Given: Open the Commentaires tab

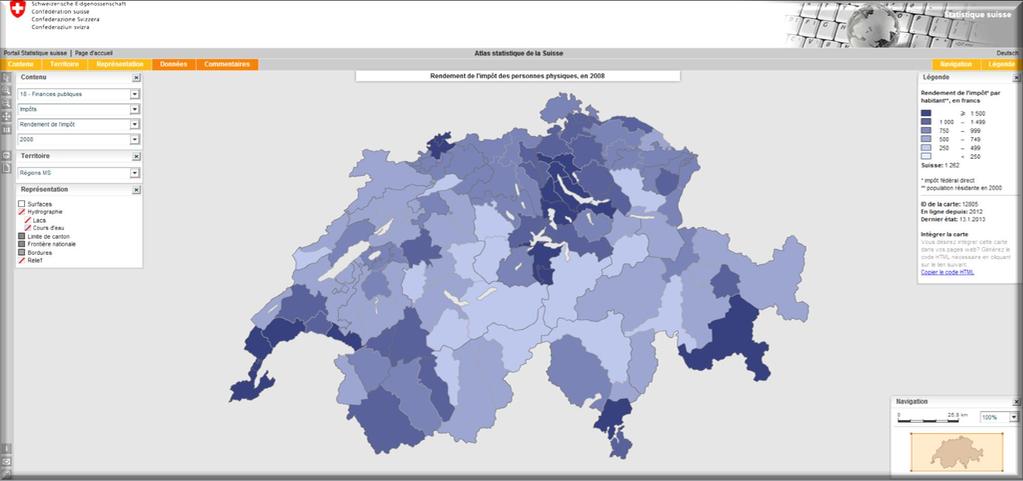Looking at the screenshot, I should click(x=227, y=65).
